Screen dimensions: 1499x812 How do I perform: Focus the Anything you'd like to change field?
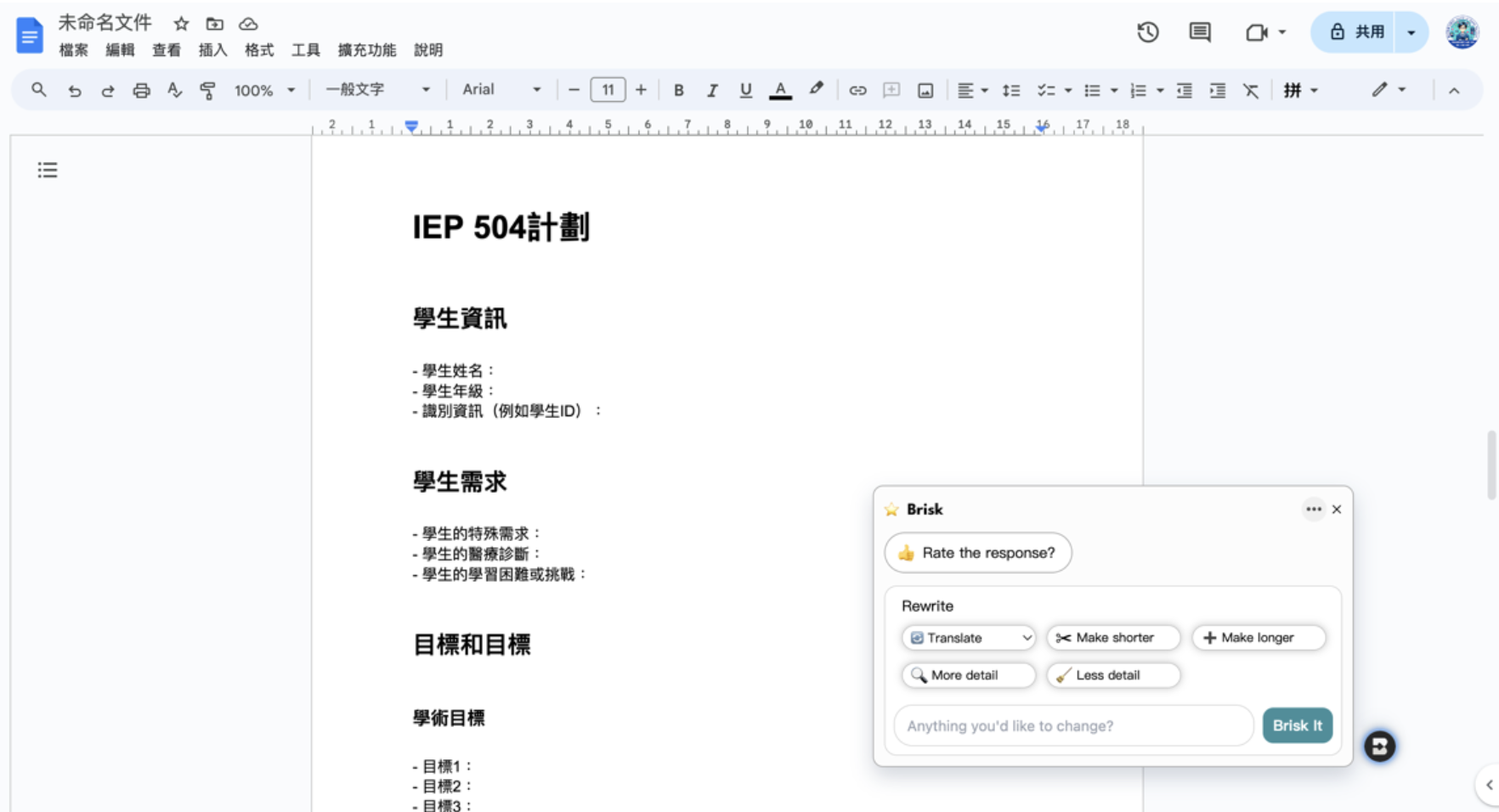pyautogui.click(x=1074, y=725)
